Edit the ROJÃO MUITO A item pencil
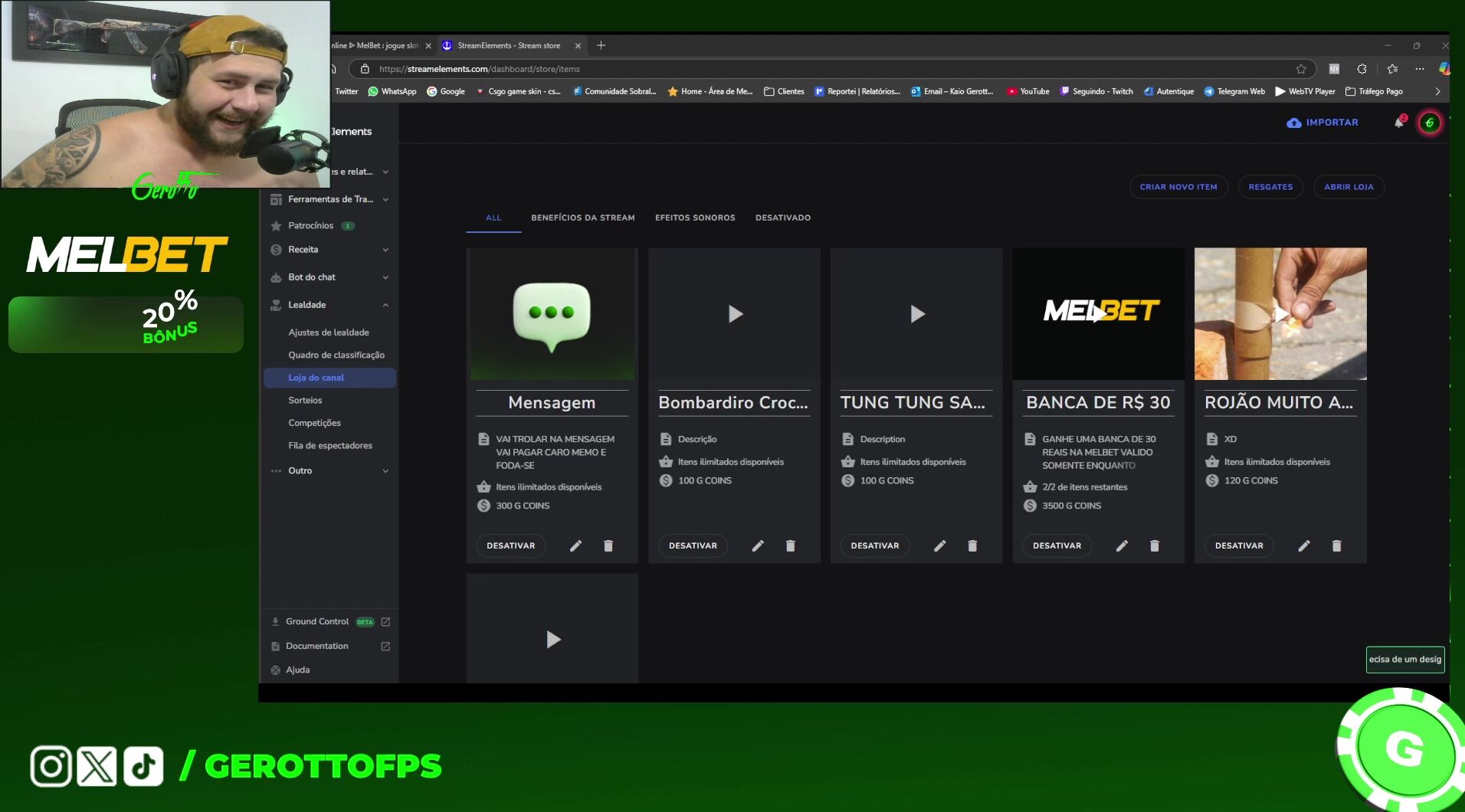 pyautogui.click(x=1304, y=545)
